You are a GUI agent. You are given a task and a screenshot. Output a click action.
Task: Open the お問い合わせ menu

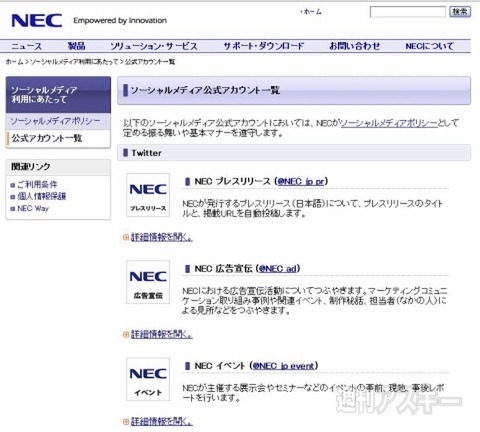click(x=355, y=46)
